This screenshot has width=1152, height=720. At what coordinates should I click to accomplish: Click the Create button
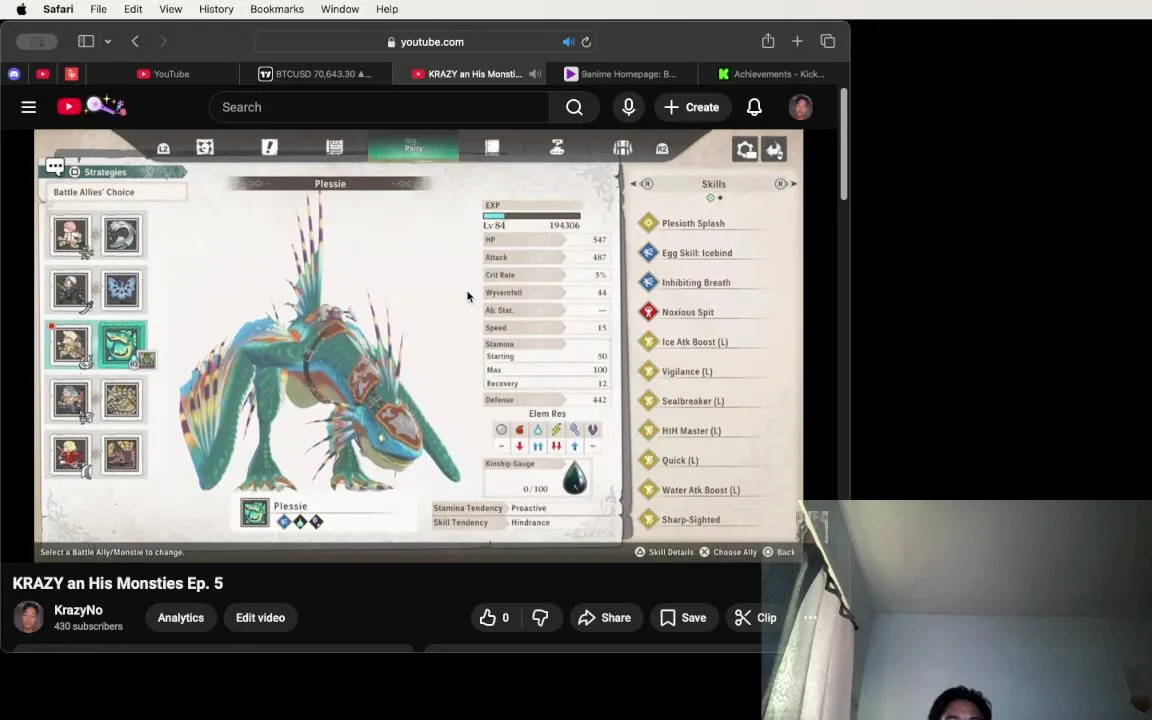[x=692, y=107]
